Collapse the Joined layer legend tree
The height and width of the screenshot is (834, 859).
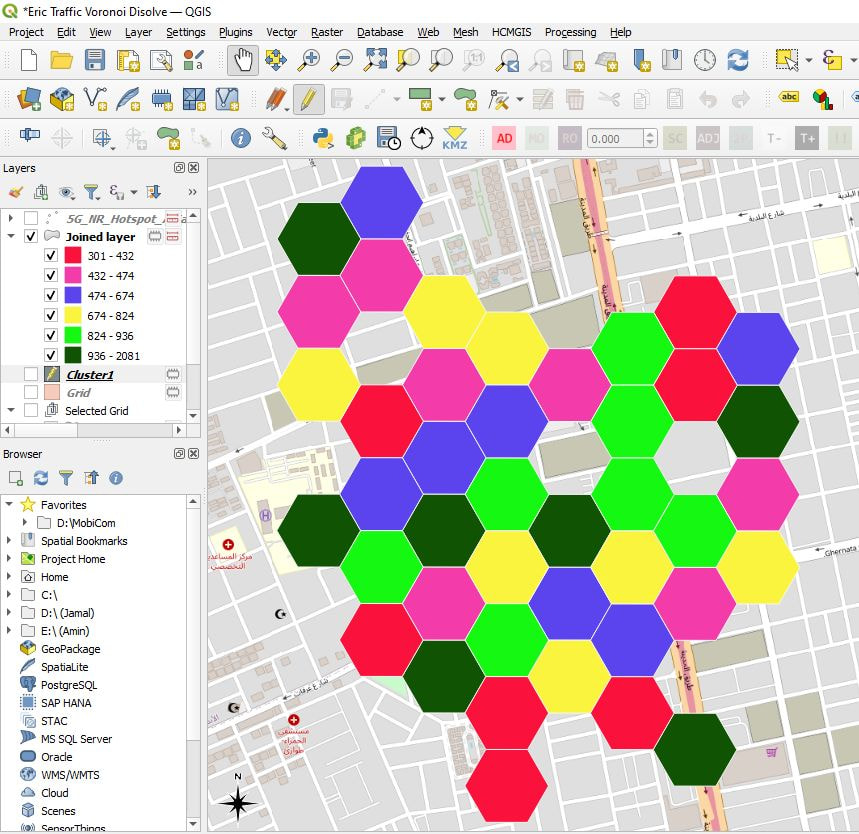(11, 237)
